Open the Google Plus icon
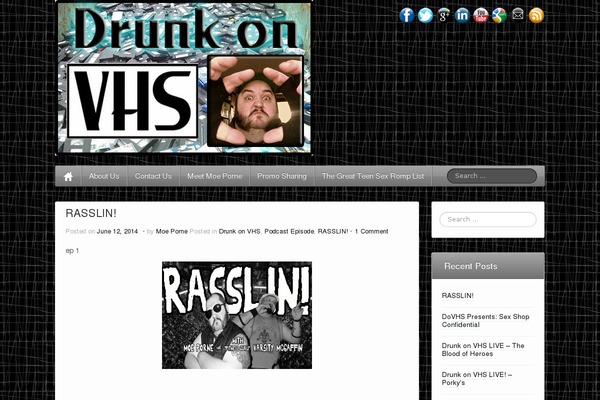Viewport: 600px width, 400px height. [x=444, y=15]
